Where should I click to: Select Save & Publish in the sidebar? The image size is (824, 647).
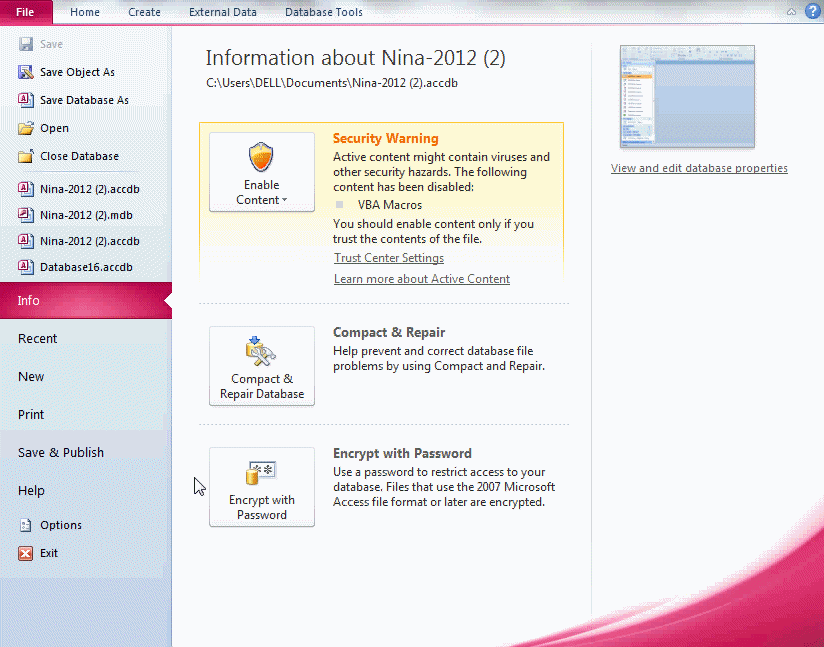pyautogui.click(x=61, y=452)
